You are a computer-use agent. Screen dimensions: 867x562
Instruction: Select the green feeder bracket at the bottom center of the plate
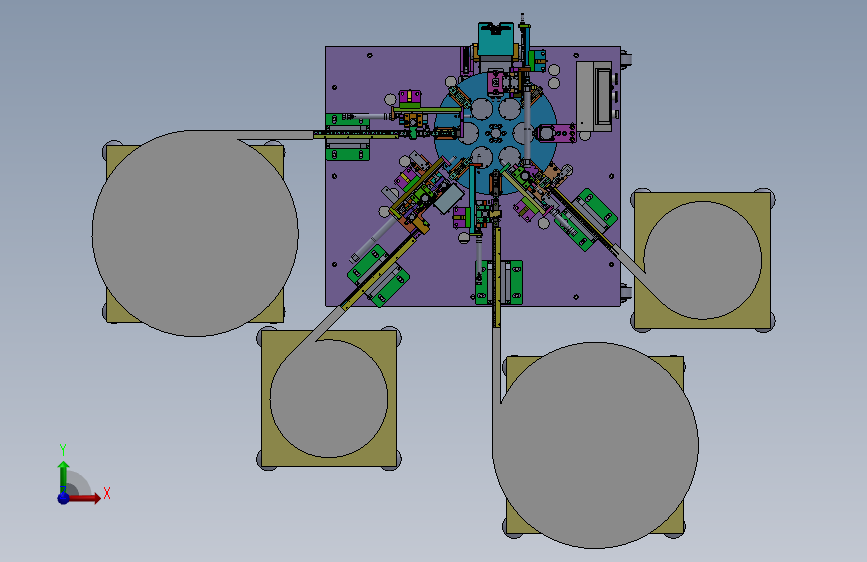coord(499,282)
